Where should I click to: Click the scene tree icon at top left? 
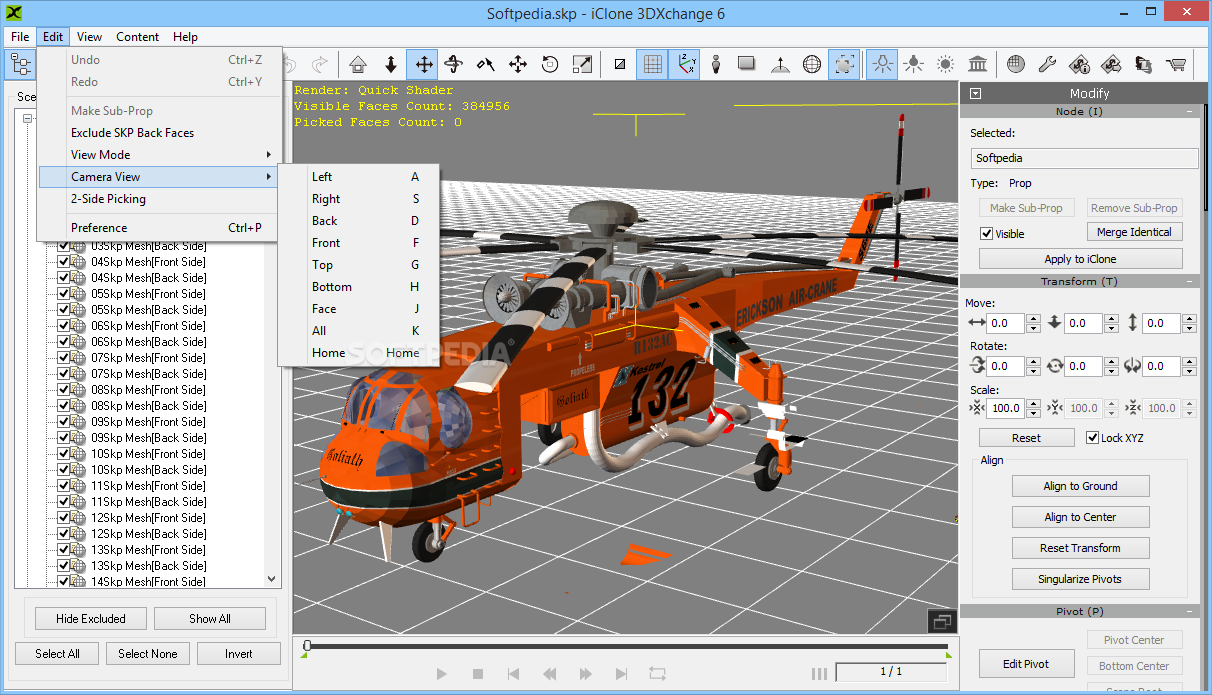(21, 65)
